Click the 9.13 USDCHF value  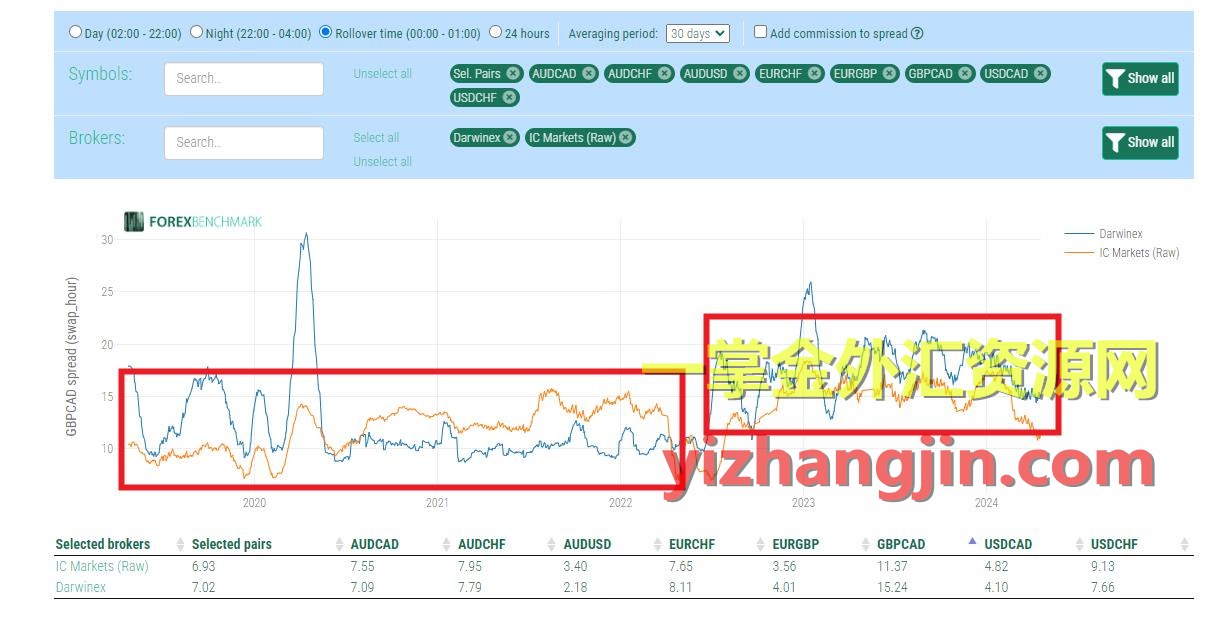(1103, 566)
